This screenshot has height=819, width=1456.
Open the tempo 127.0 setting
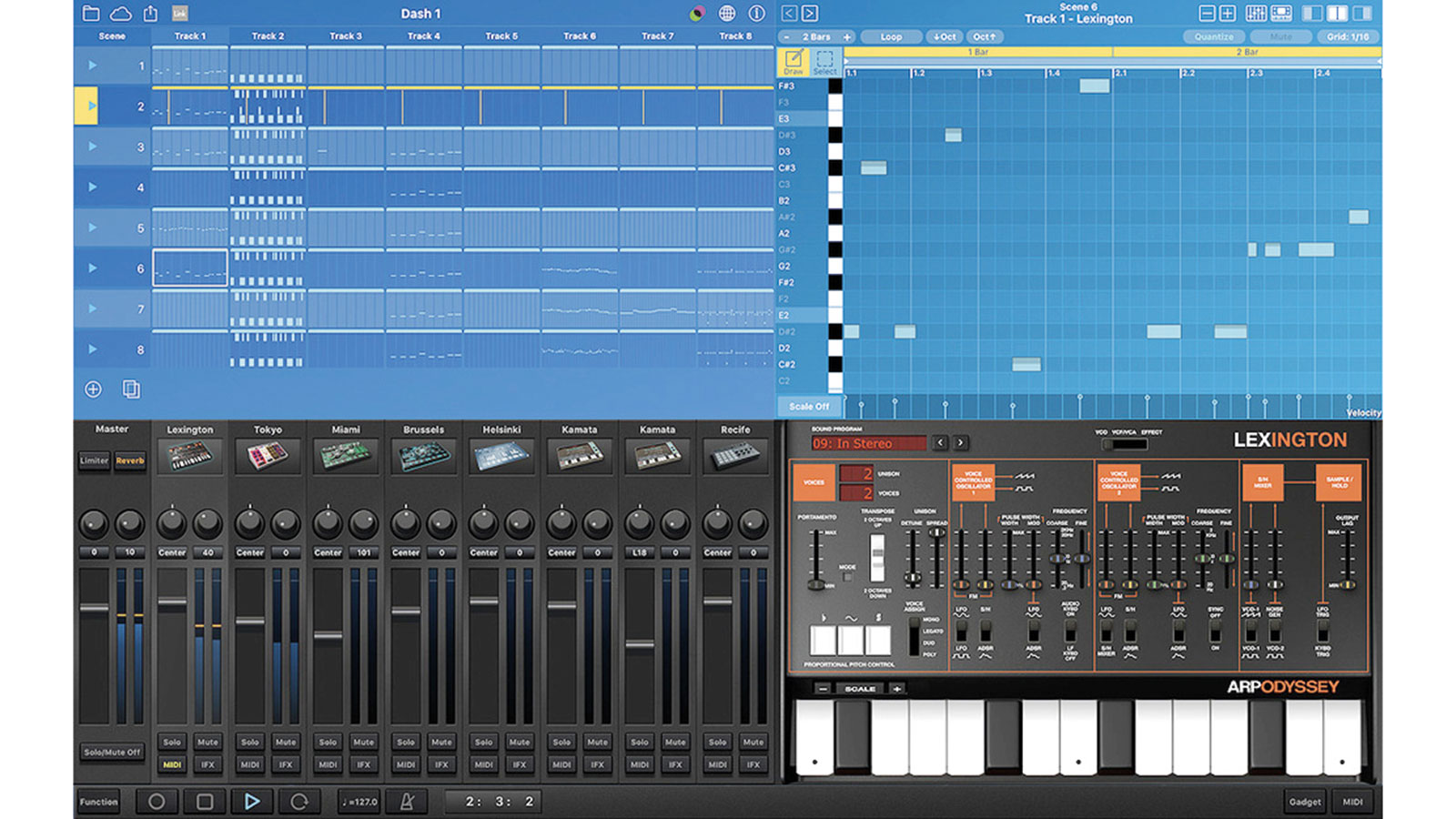click(x=359, y=802)
